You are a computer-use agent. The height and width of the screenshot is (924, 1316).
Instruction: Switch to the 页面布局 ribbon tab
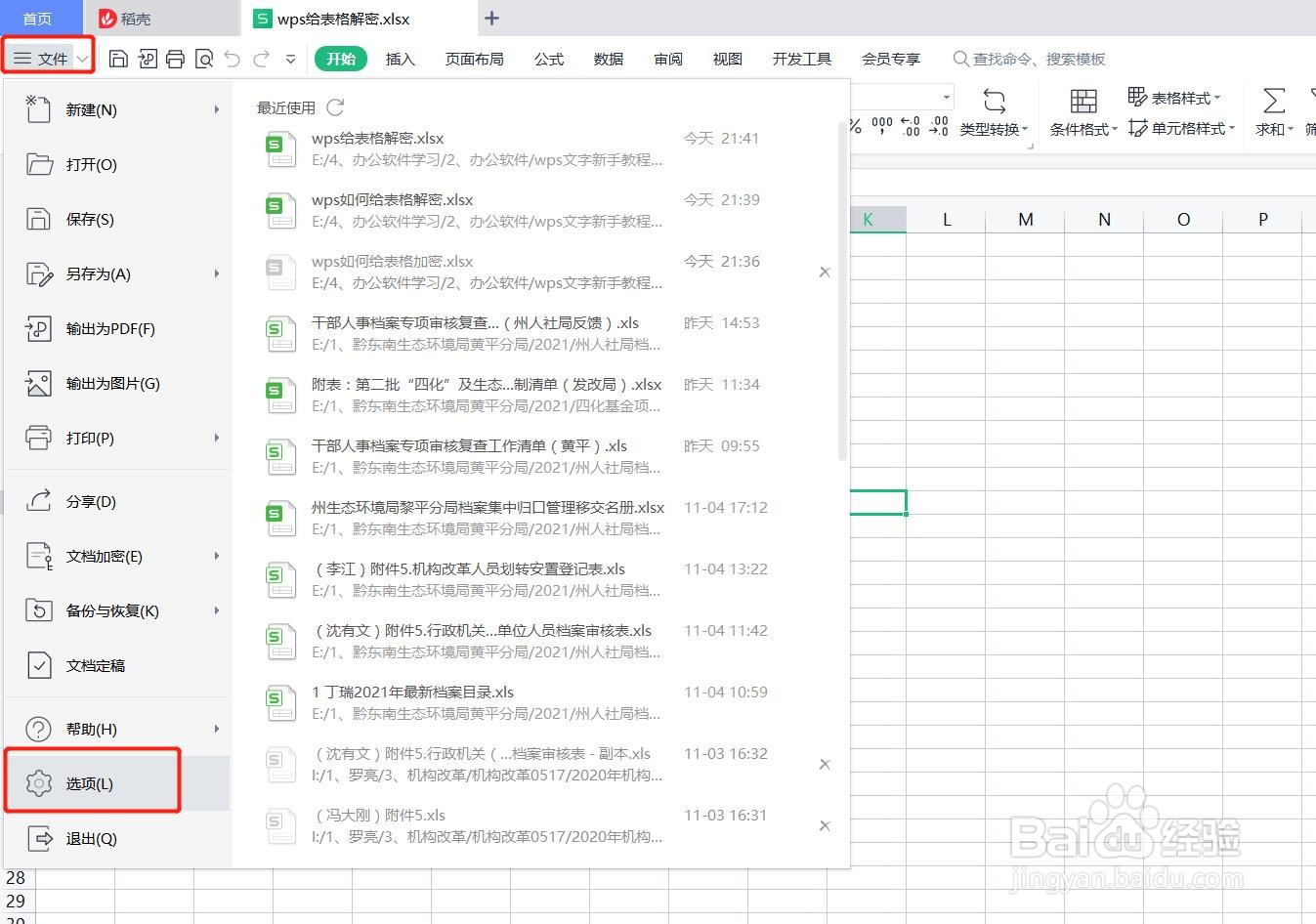pyautogui.click(x=475, y=60)
